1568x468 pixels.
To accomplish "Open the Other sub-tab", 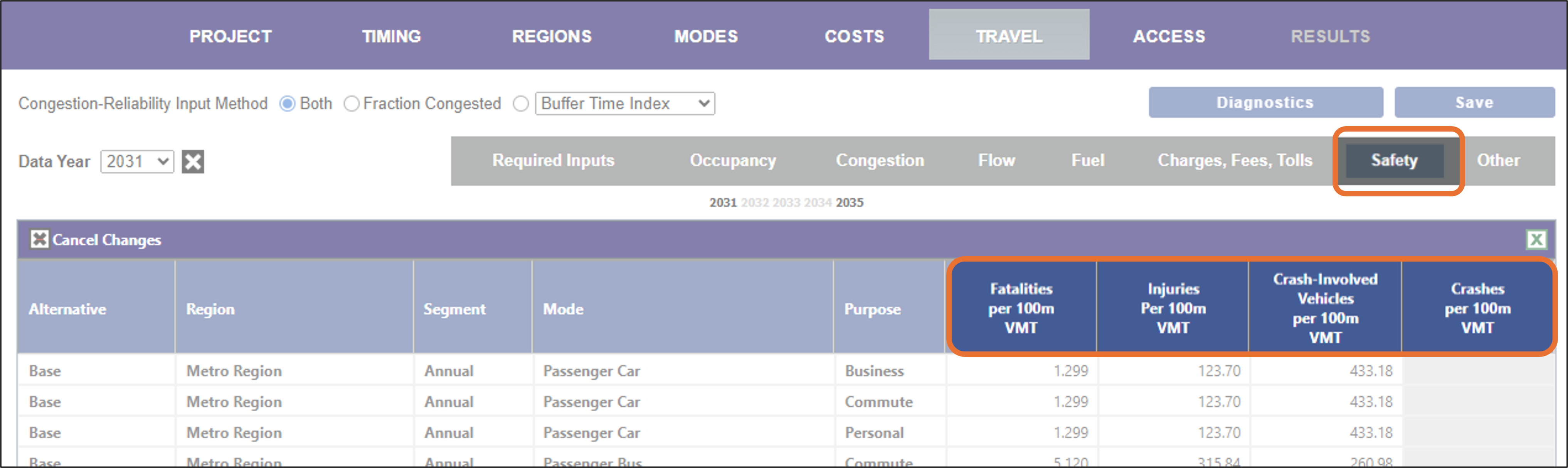I will [1498, 160].
